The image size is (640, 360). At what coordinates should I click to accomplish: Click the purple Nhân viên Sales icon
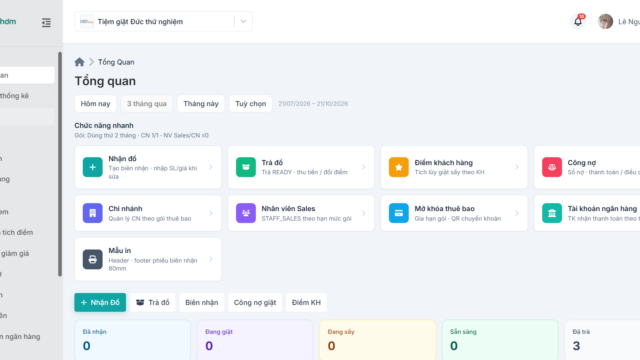[x=246, y=213]
